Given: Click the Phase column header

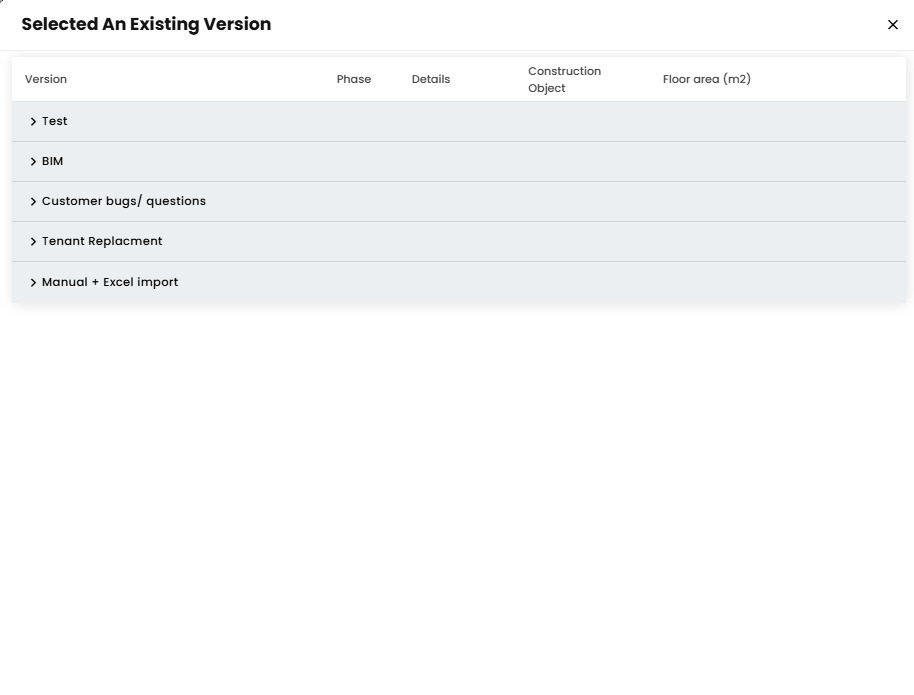Looking at the screenshot, I should 354,79.
